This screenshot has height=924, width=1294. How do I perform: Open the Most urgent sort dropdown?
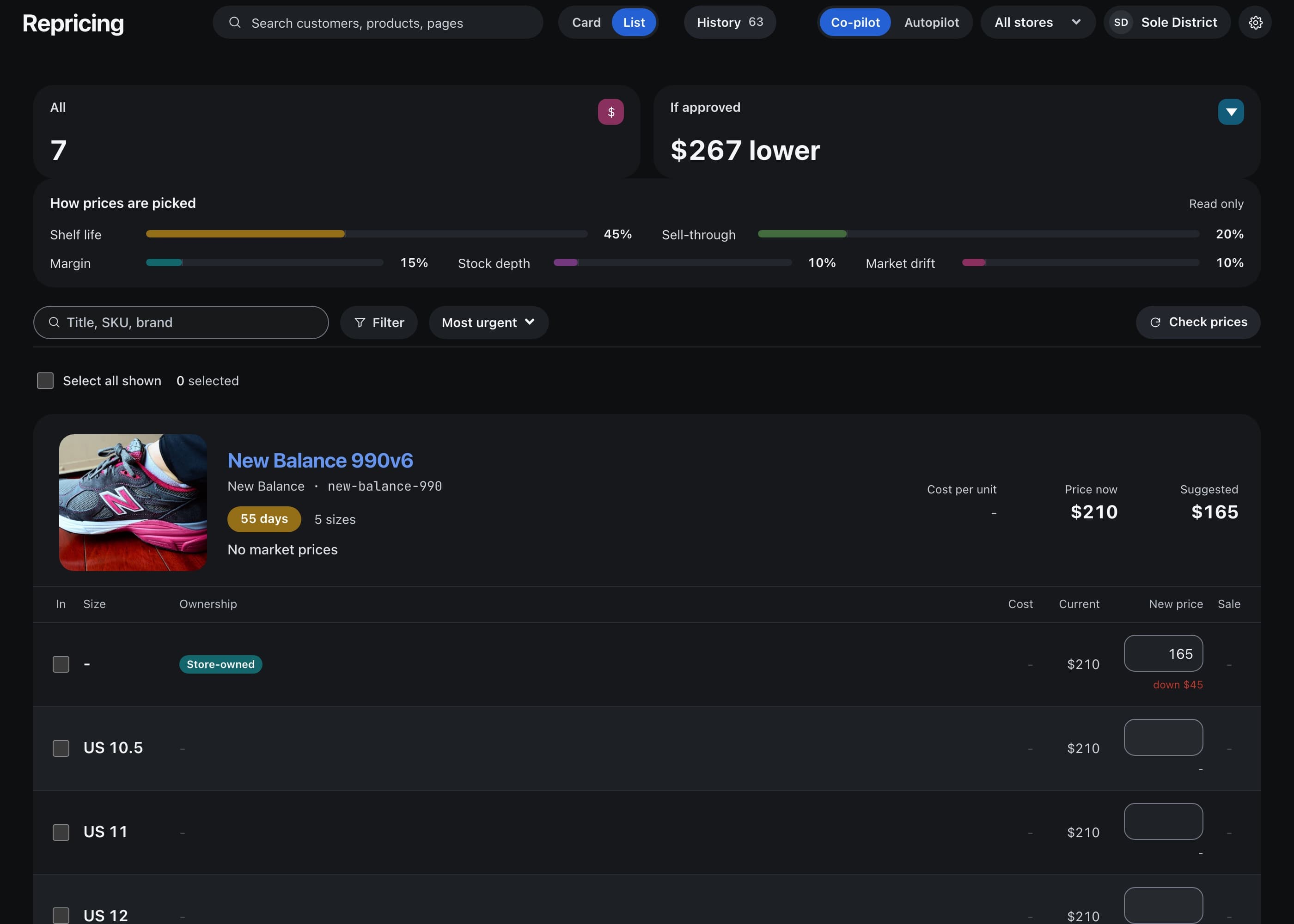(x=488, y=322)
